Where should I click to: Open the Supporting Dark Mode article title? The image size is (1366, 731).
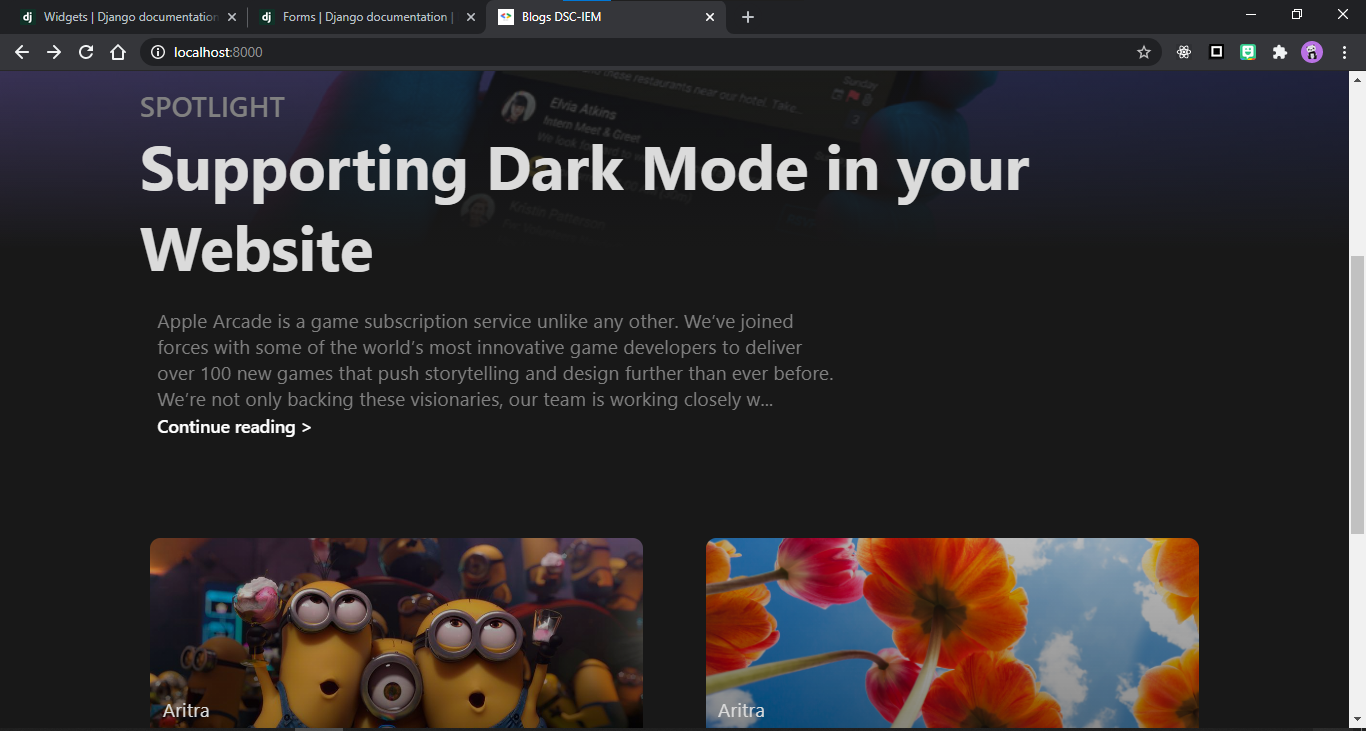coord(584,208)
